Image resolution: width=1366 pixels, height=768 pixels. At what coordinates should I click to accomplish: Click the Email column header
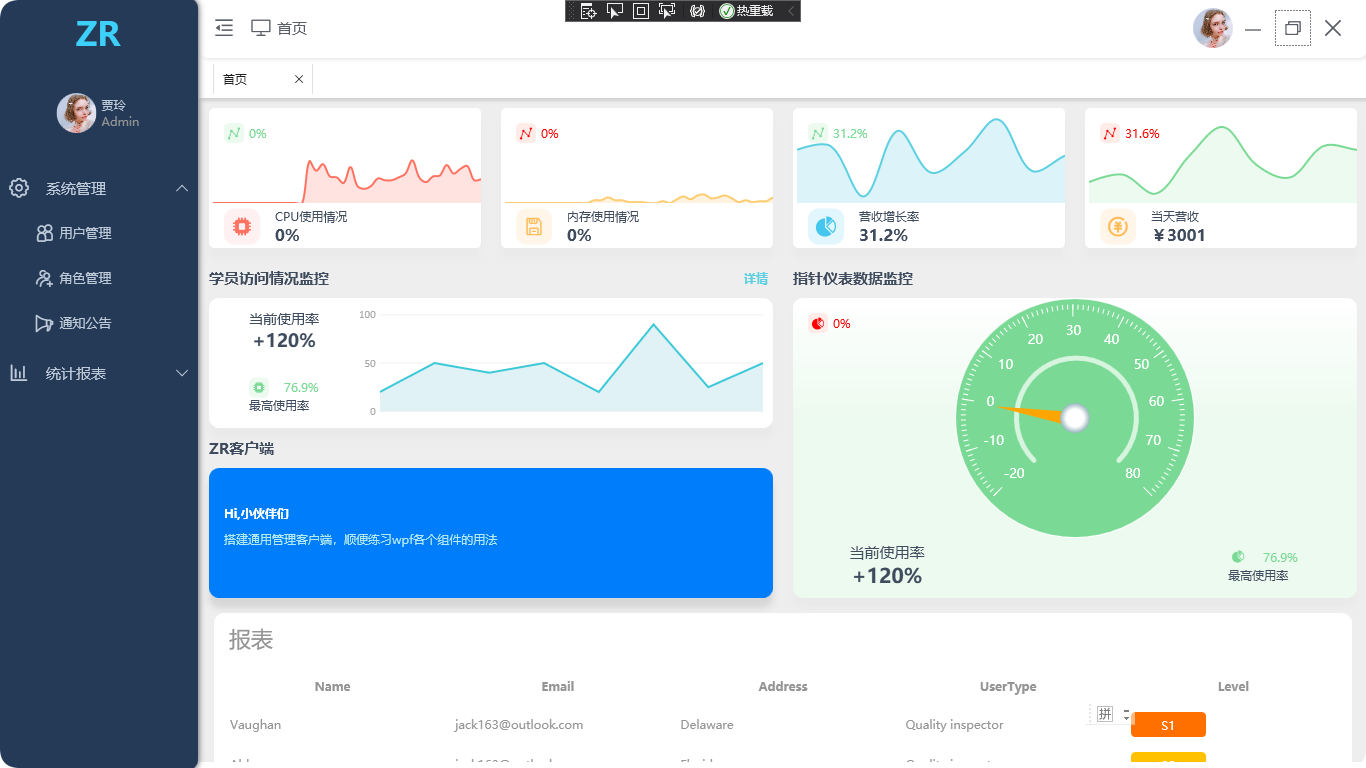tap(558, 686)
